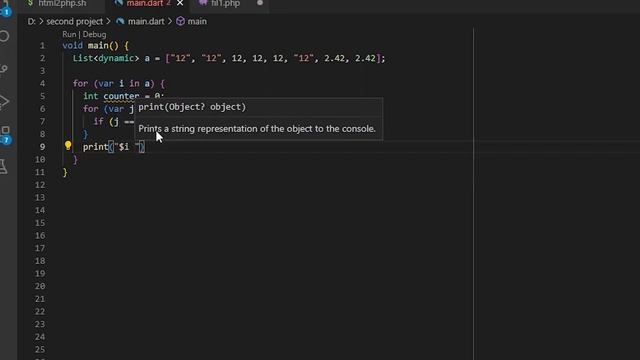Screen dimensions: 640x360
Task: Select 'second project' in the breadcrumb
Action: point(74,21)
